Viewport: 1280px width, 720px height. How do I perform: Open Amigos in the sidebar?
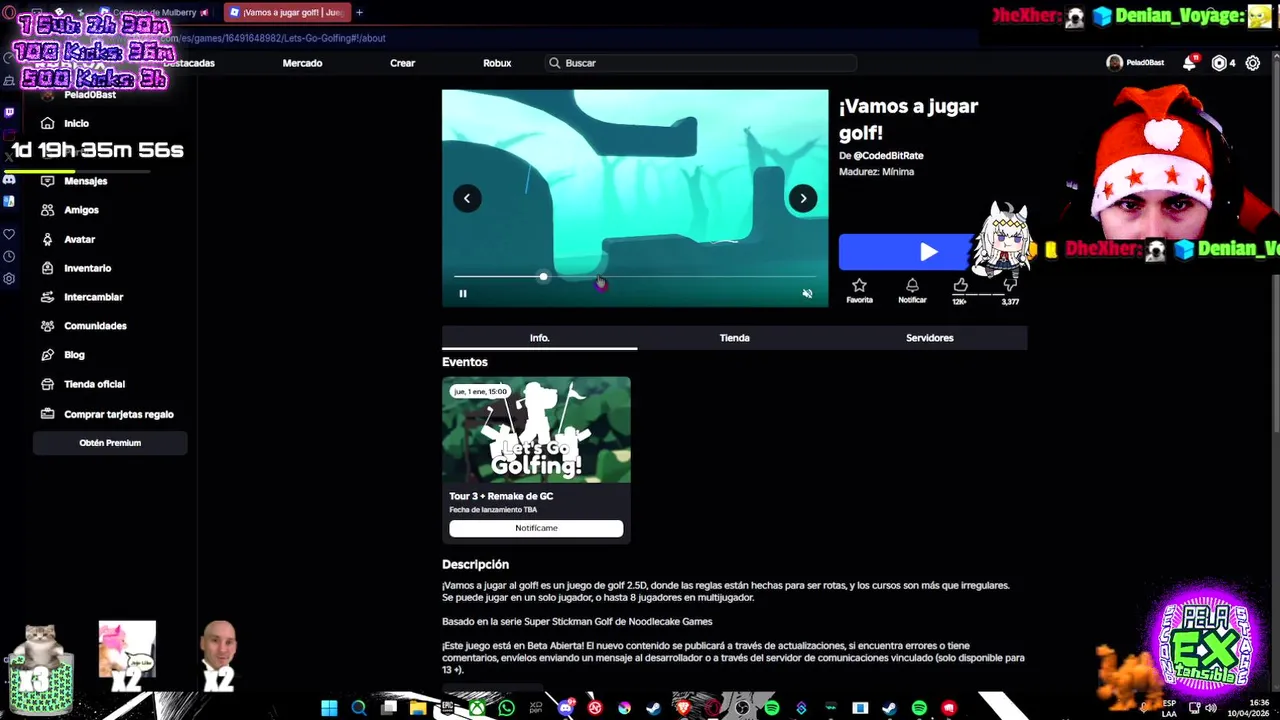coord(81,210)
